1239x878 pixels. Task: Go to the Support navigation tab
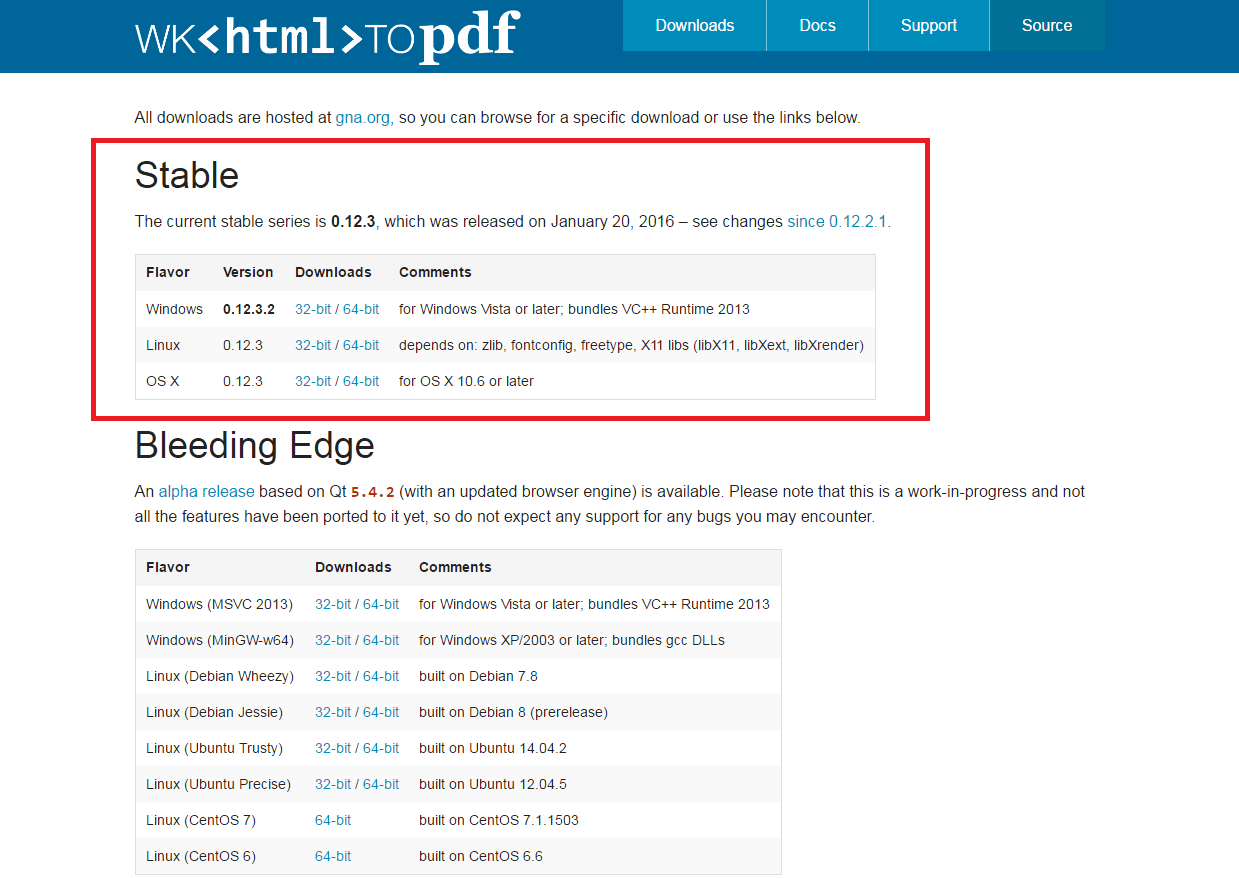pyautogui.click(x=928, y=26)
